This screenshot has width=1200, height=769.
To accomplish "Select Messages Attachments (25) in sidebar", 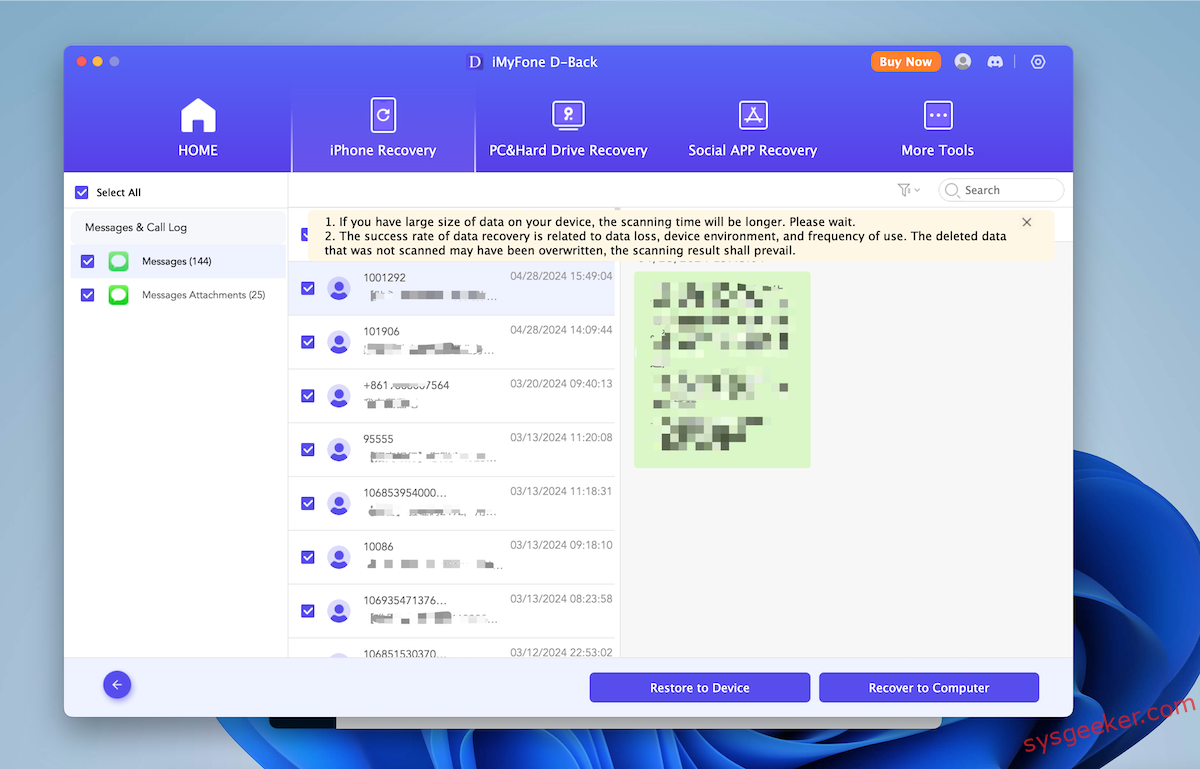I will tap(178, 295).
